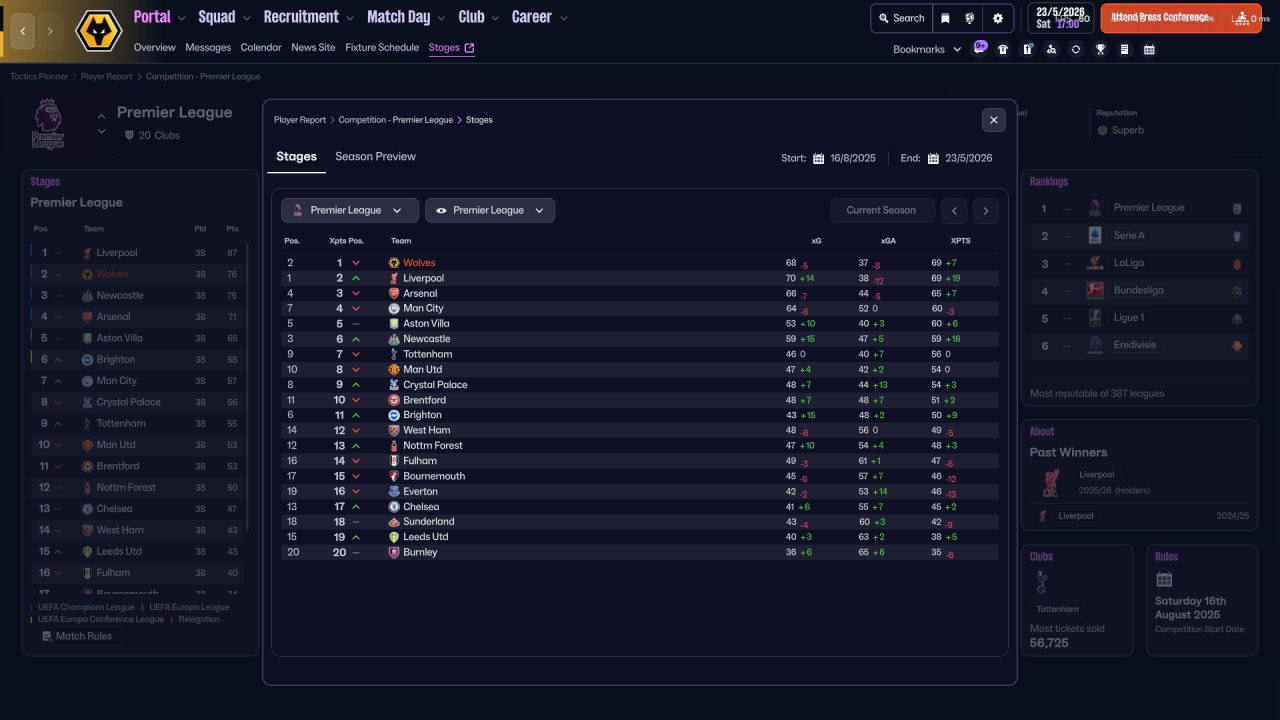Viewport: 1280px width, 720px height.
Task: Click the Wolves badge in xPTS table
Action: [x=394, y=263]
